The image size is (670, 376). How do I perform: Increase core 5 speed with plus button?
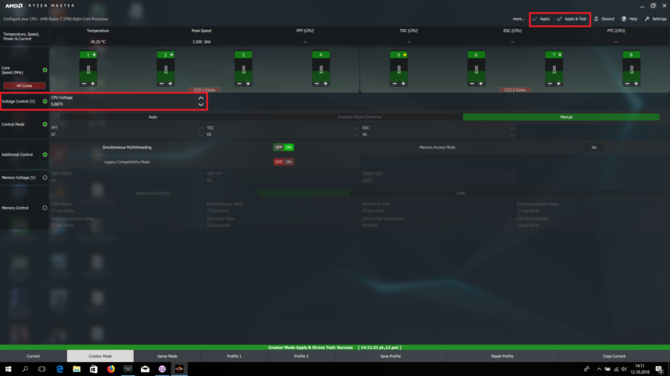click(403, 84)
